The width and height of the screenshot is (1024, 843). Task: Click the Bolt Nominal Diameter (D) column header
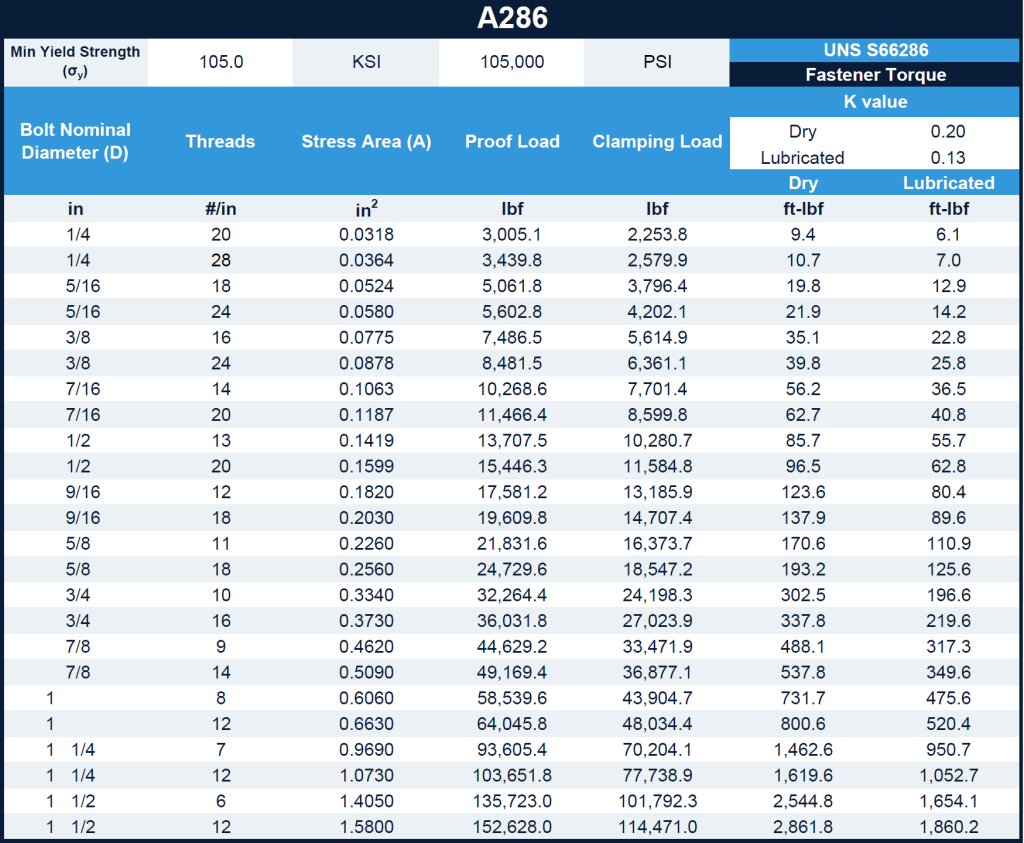pos(76,141)
